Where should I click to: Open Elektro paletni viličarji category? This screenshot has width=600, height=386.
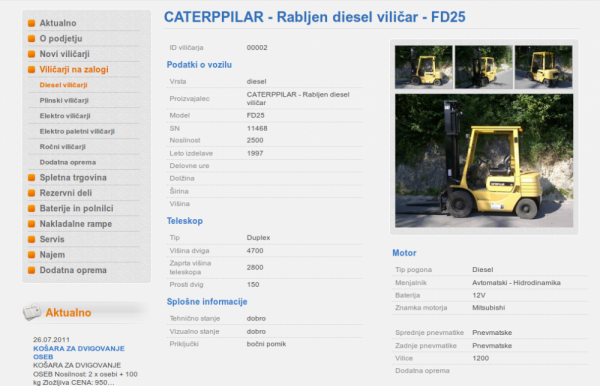click(x=77, y=131)
